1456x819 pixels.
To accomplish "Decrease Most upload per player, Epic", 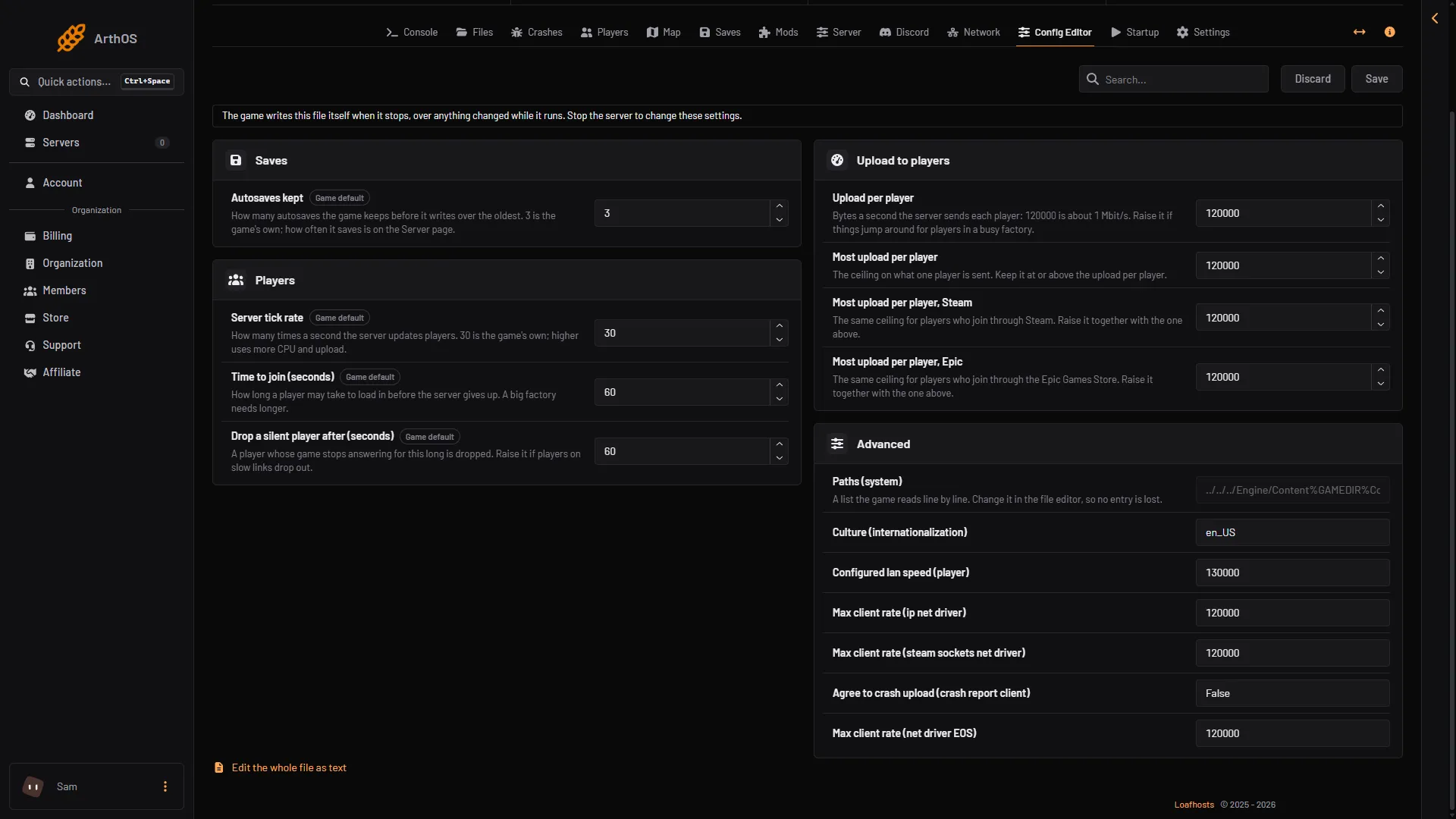I will point(1380,384).
